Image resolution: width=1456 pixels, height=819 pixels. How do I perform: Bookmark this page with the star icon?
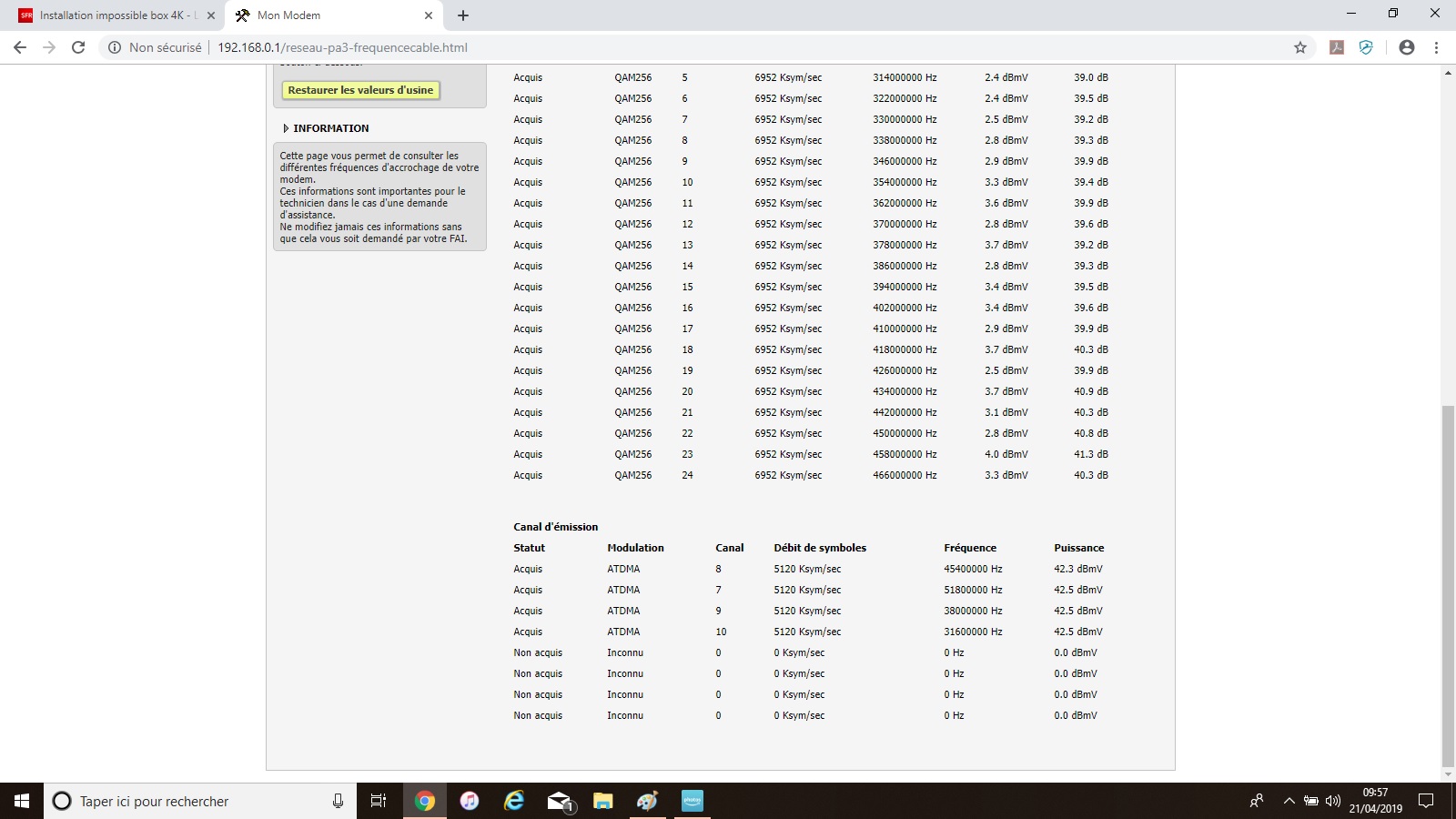tap(1300, 47)
